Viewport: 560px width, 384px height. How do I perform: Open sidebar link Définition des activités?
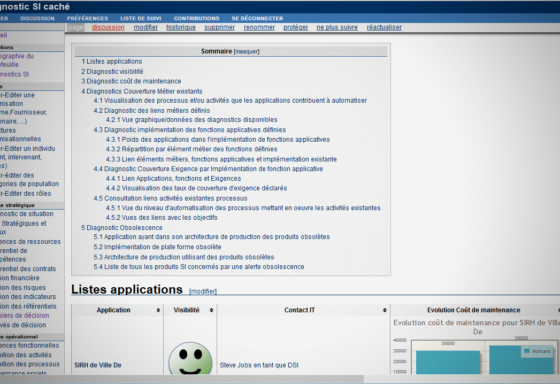[x=26, y=355]
